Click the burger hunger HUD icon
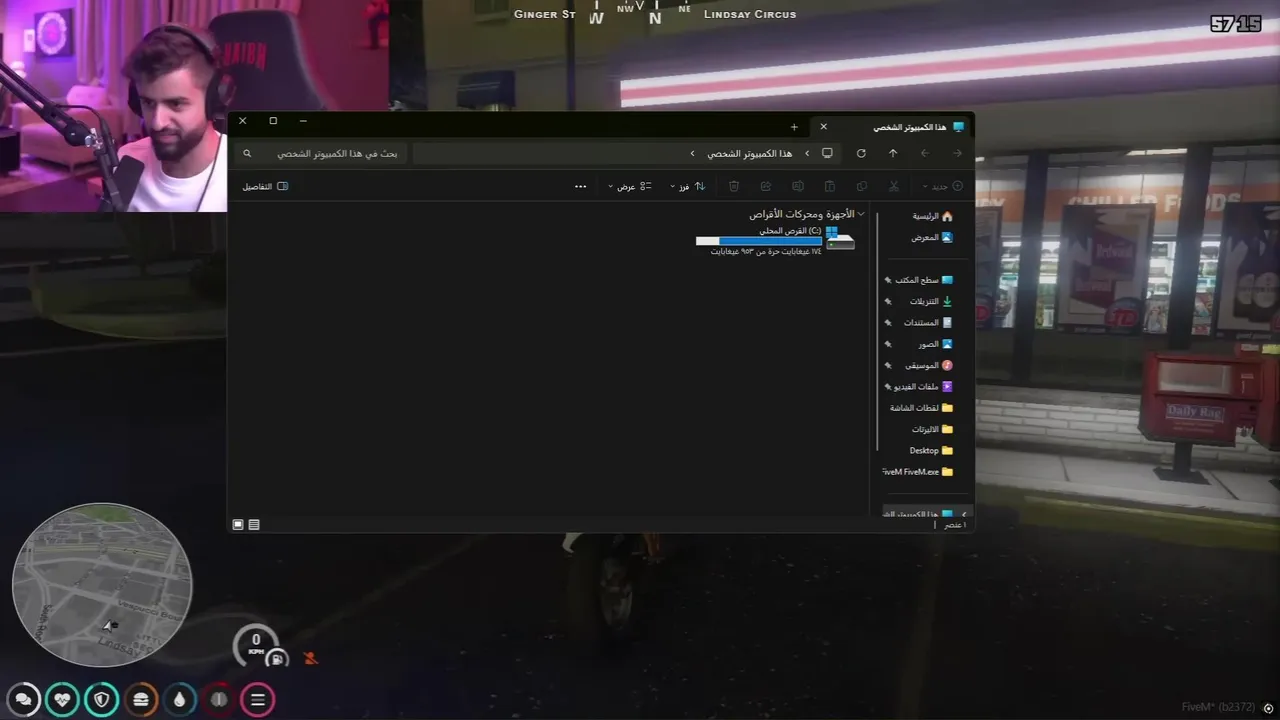 coord(141,700)
